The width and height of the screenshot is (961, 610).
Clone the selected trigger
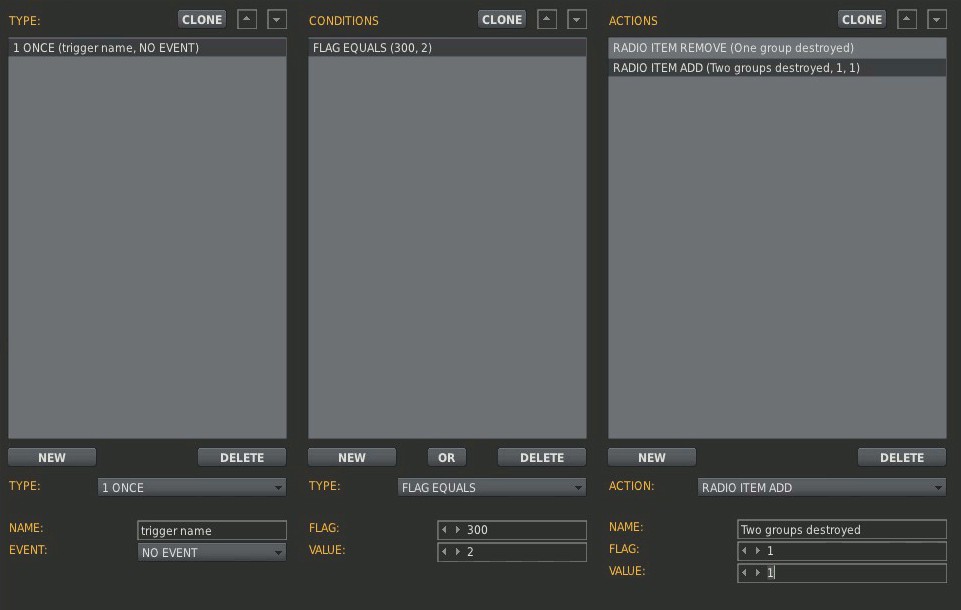pos(202,19)
